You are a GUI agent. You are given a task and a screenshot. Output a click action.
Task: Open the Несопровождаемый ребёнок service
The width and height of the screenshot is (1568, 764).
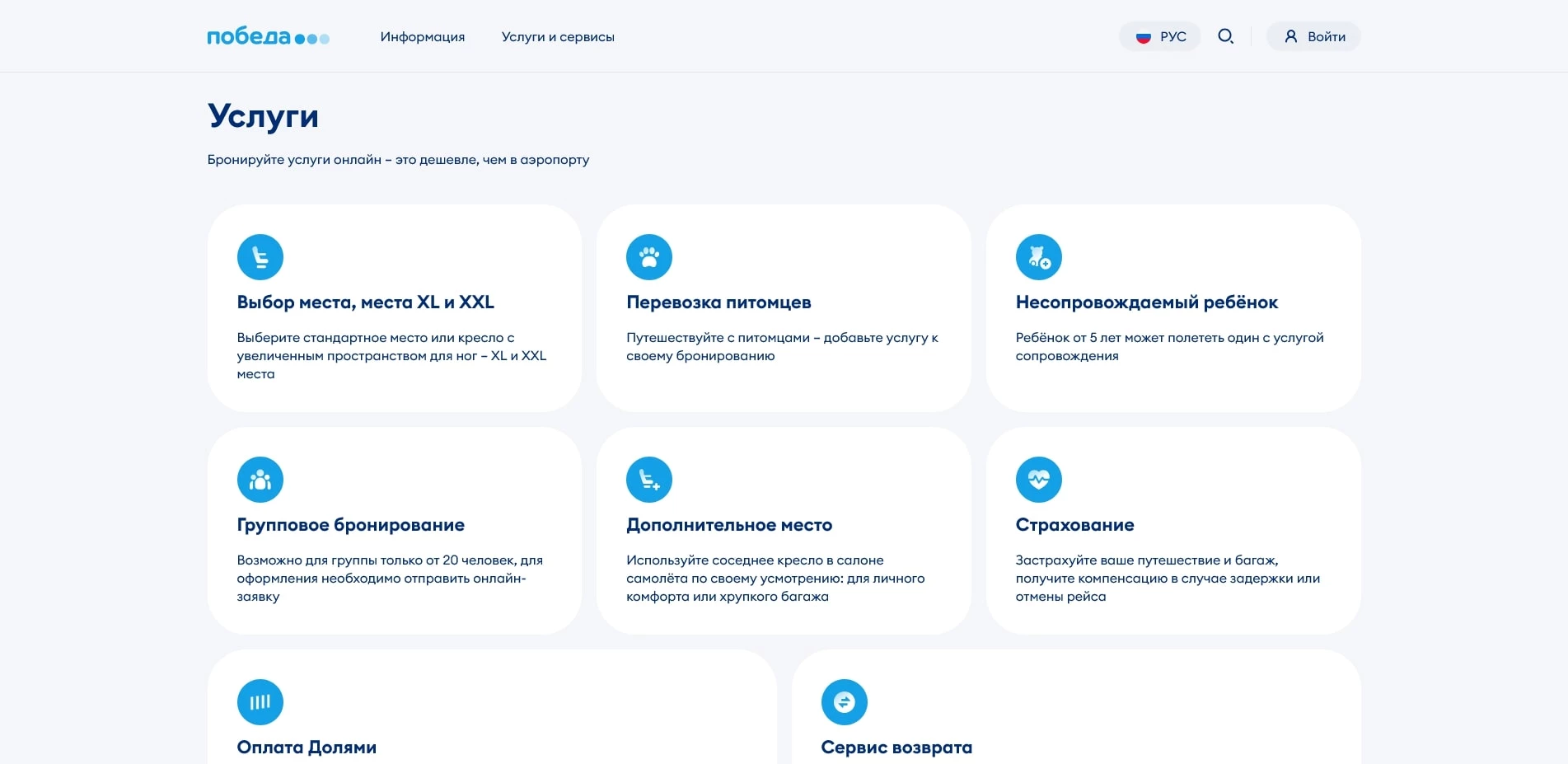1146,302
